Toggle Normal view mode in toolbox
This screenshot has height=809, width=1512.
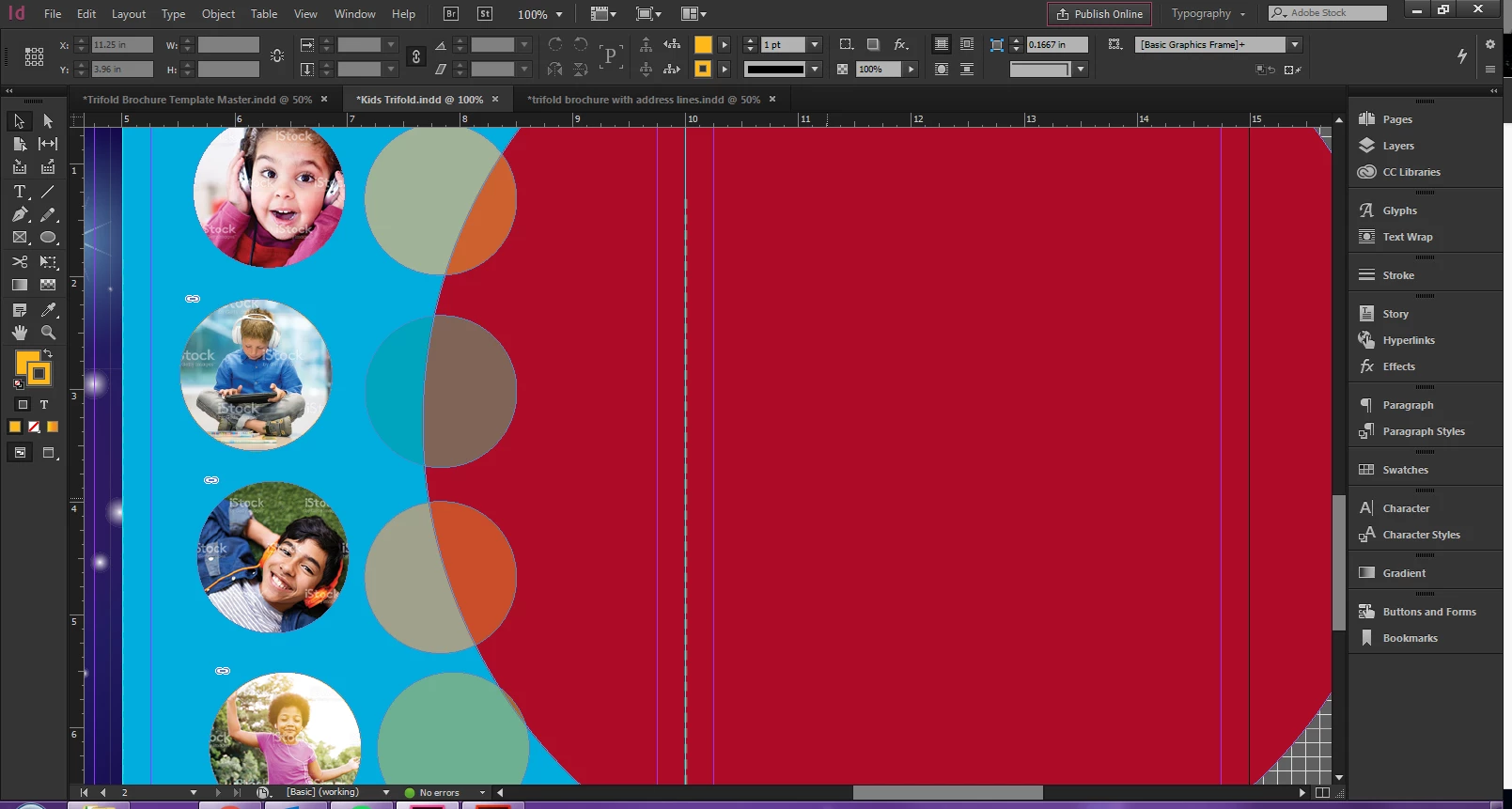[20, 453]
